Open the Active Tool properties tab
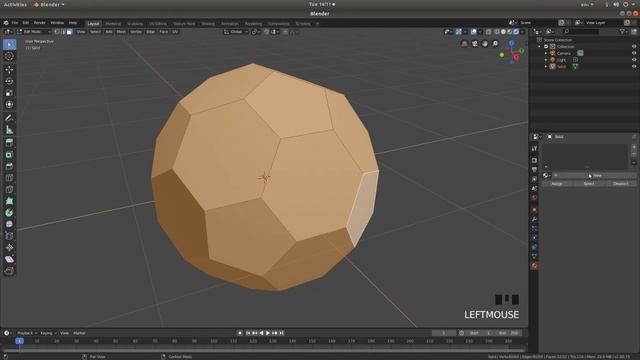 click(534, 149)
